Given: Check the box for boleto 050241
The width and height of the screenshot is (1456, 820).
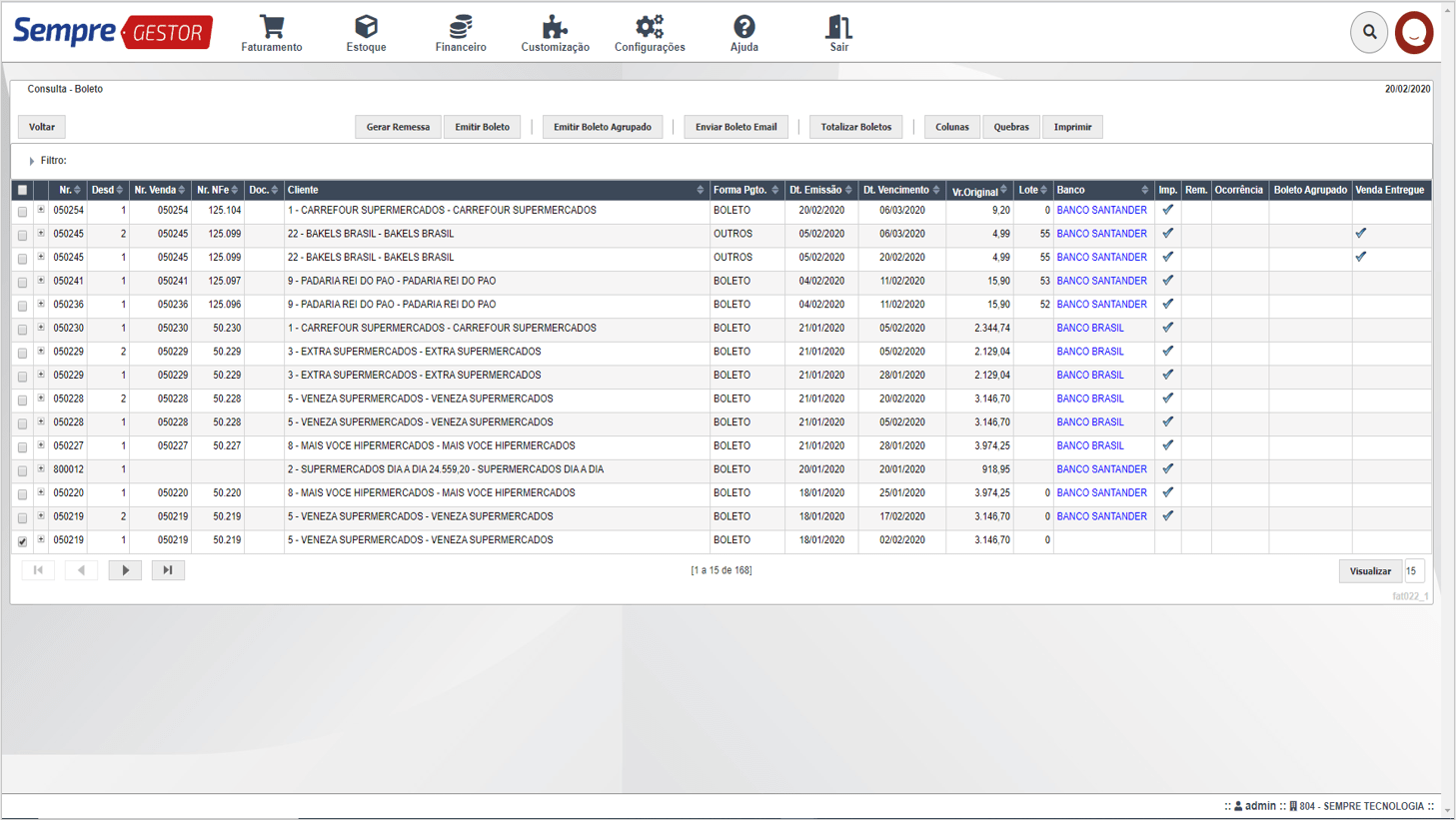Looking at the screenshot, I should pos(22,283).
